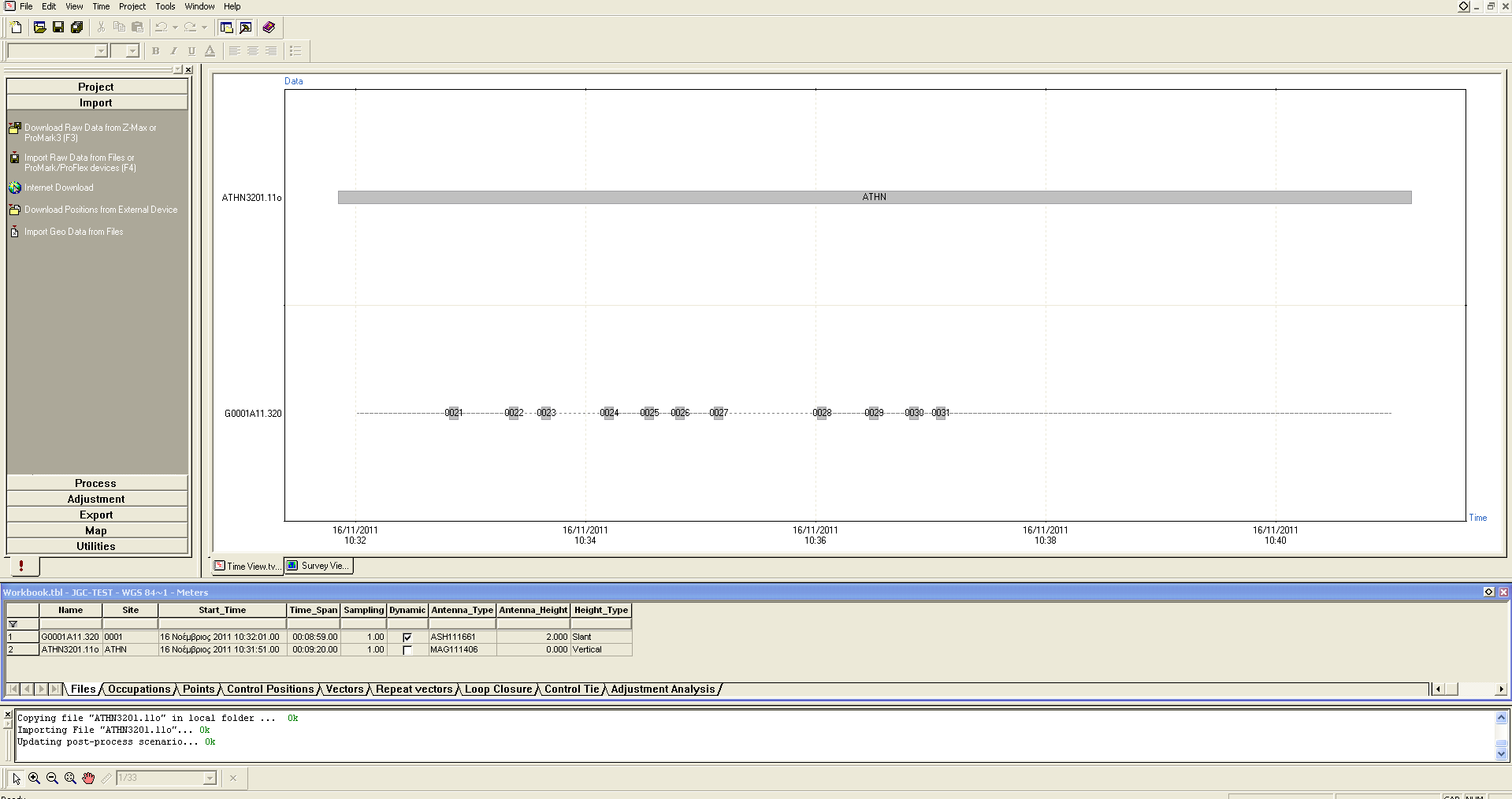This screenshot has width=1512, height=799.
Task: Open a project with the folder icon
Action: 39,28
